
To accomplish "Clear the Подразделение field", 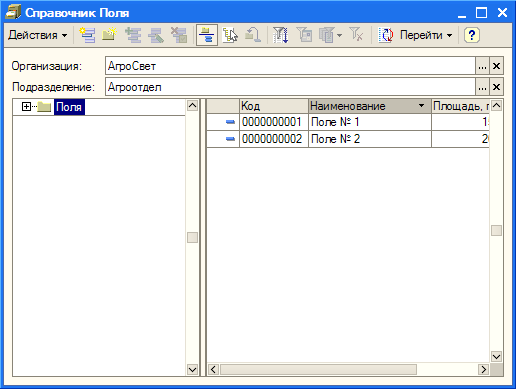I will (x=496, y=87).
